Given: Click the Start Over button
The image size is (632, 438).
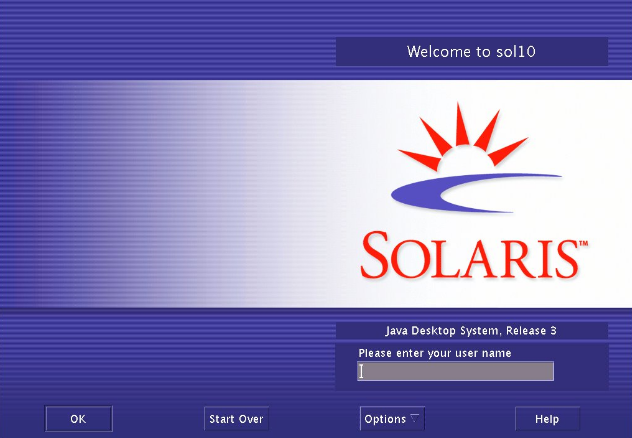Looking at the screenshot, I should tap(236, 419).
